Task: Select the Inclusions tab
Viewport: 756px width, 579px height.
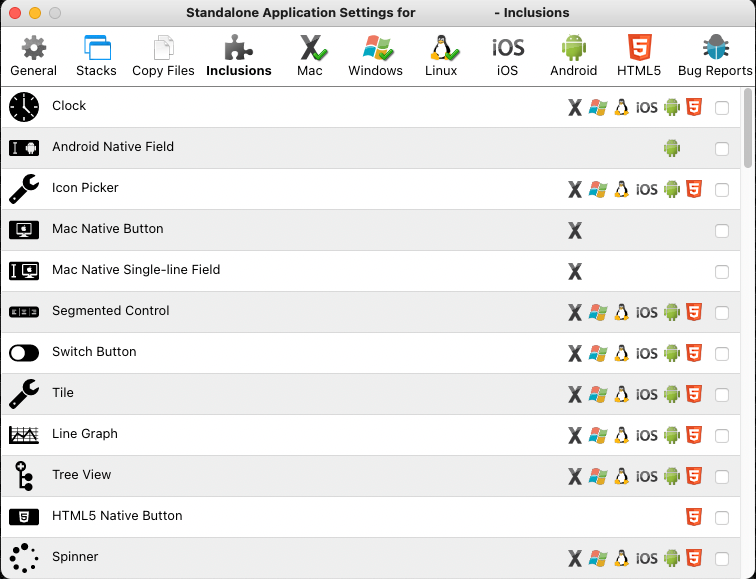Action: pyautogui.click(x=238, y=55)
